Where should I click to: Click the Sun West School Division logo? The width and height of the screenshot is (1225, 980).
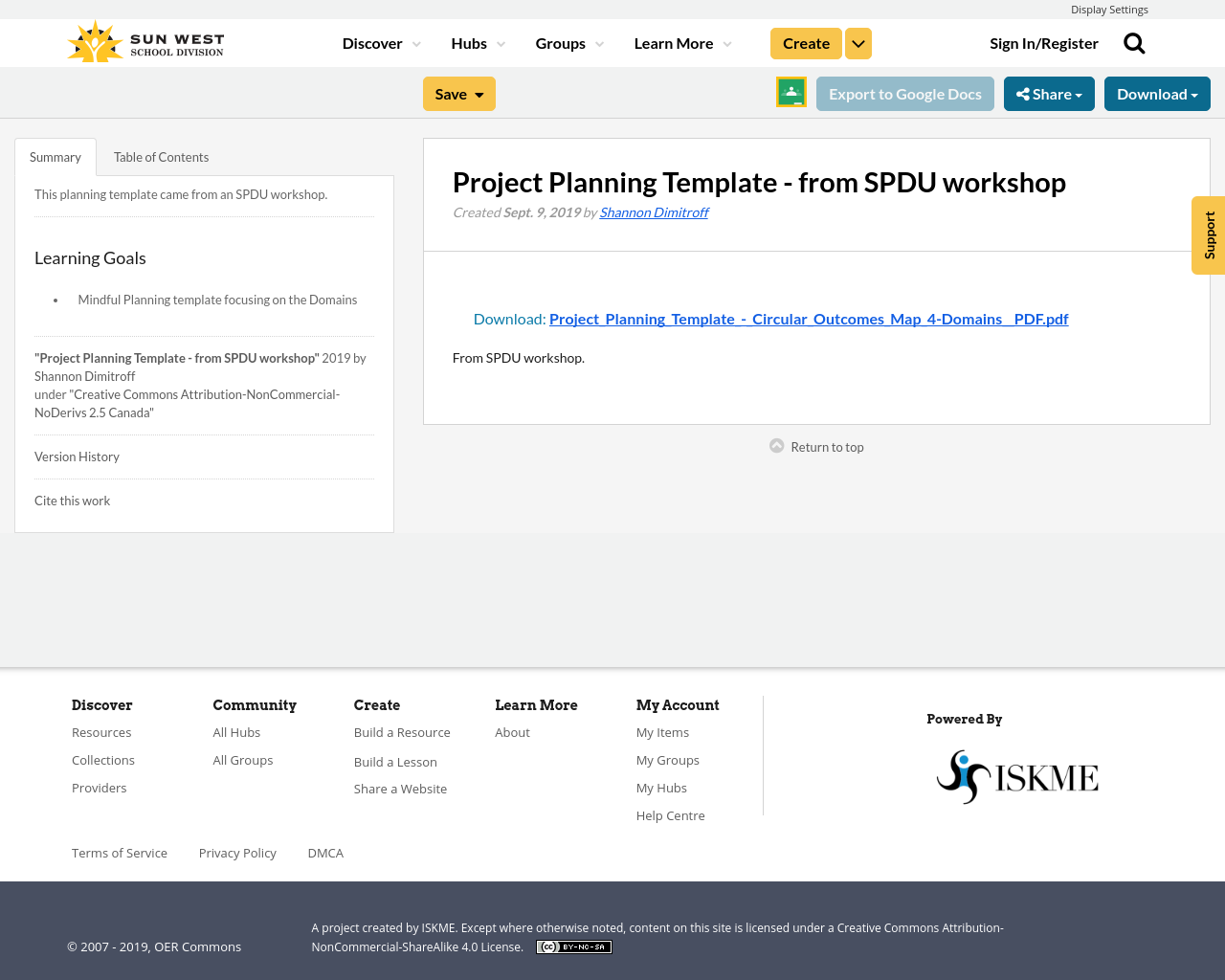click(x=144, y=39)
